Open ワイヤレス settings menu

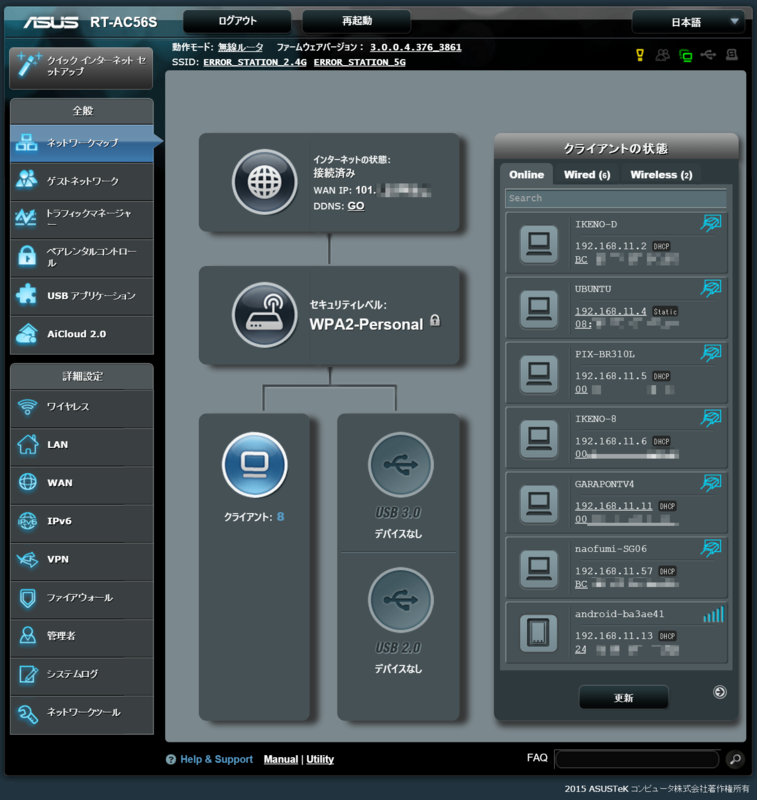82,407
